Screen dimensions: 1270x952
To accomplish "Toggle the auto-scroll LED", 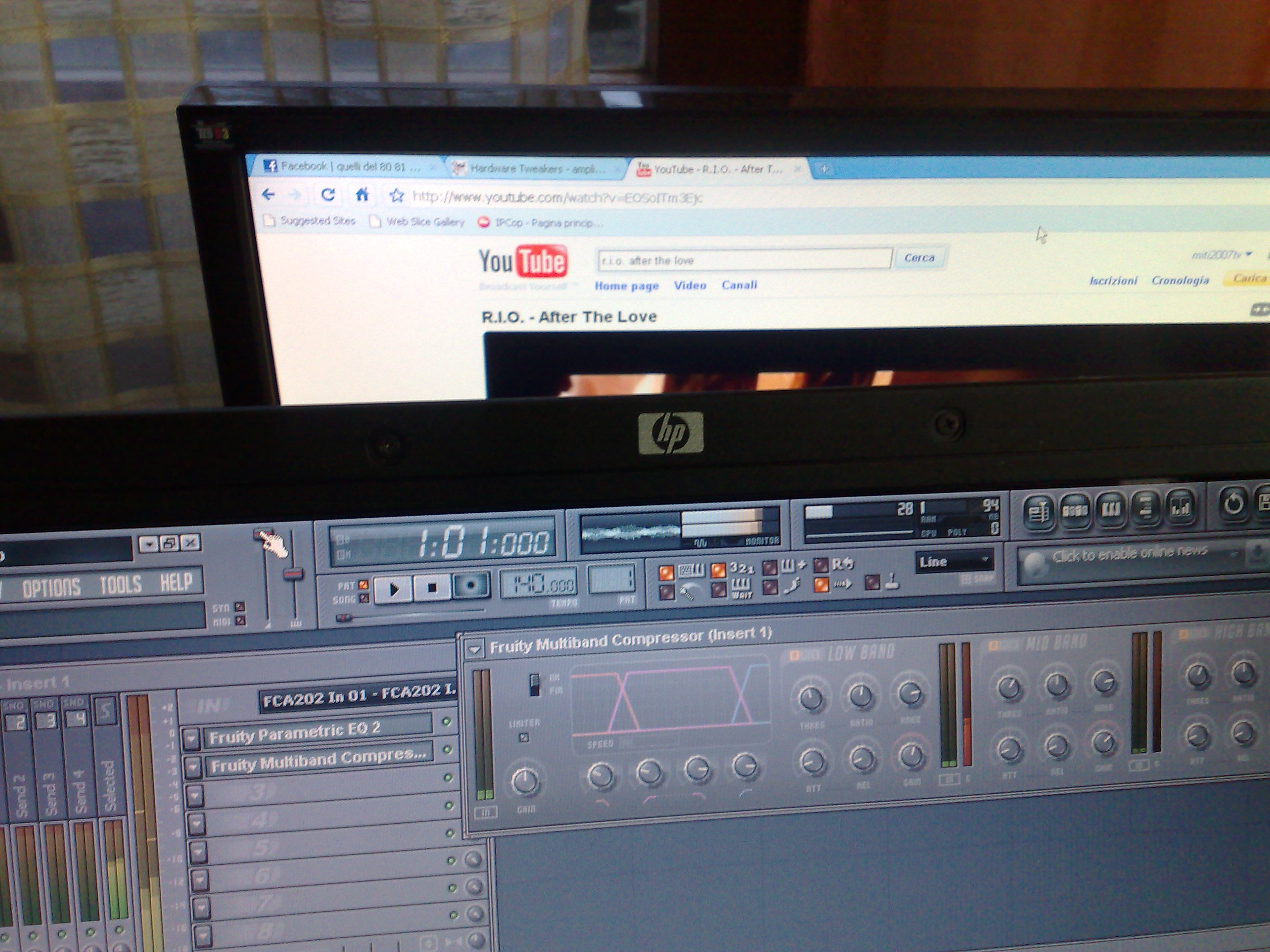I will [x=822, y=585].
